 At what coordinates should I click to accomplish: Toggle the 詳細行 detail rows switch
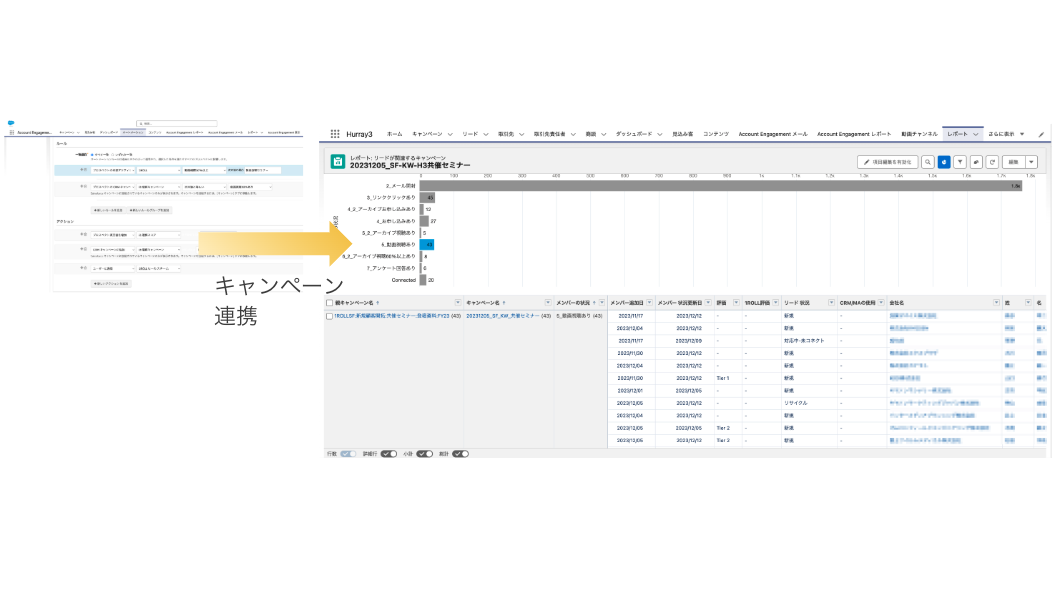389,453
